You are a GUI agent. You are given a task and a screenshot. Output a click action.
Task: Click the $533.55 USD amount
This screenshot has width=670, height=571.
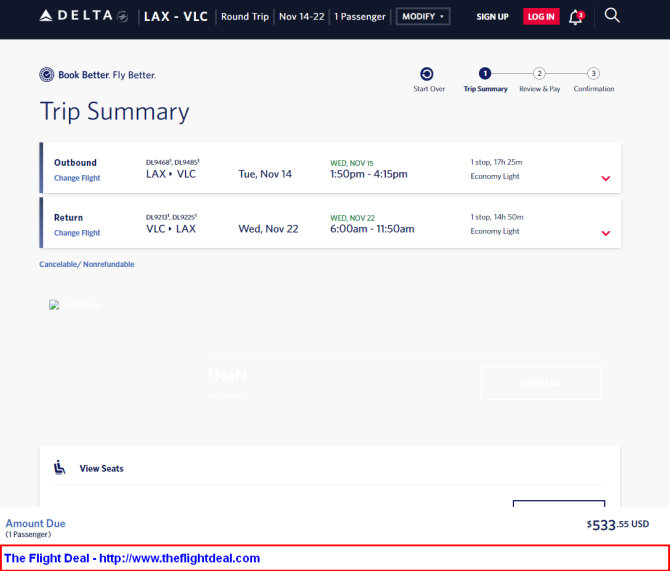coord(617,524)
